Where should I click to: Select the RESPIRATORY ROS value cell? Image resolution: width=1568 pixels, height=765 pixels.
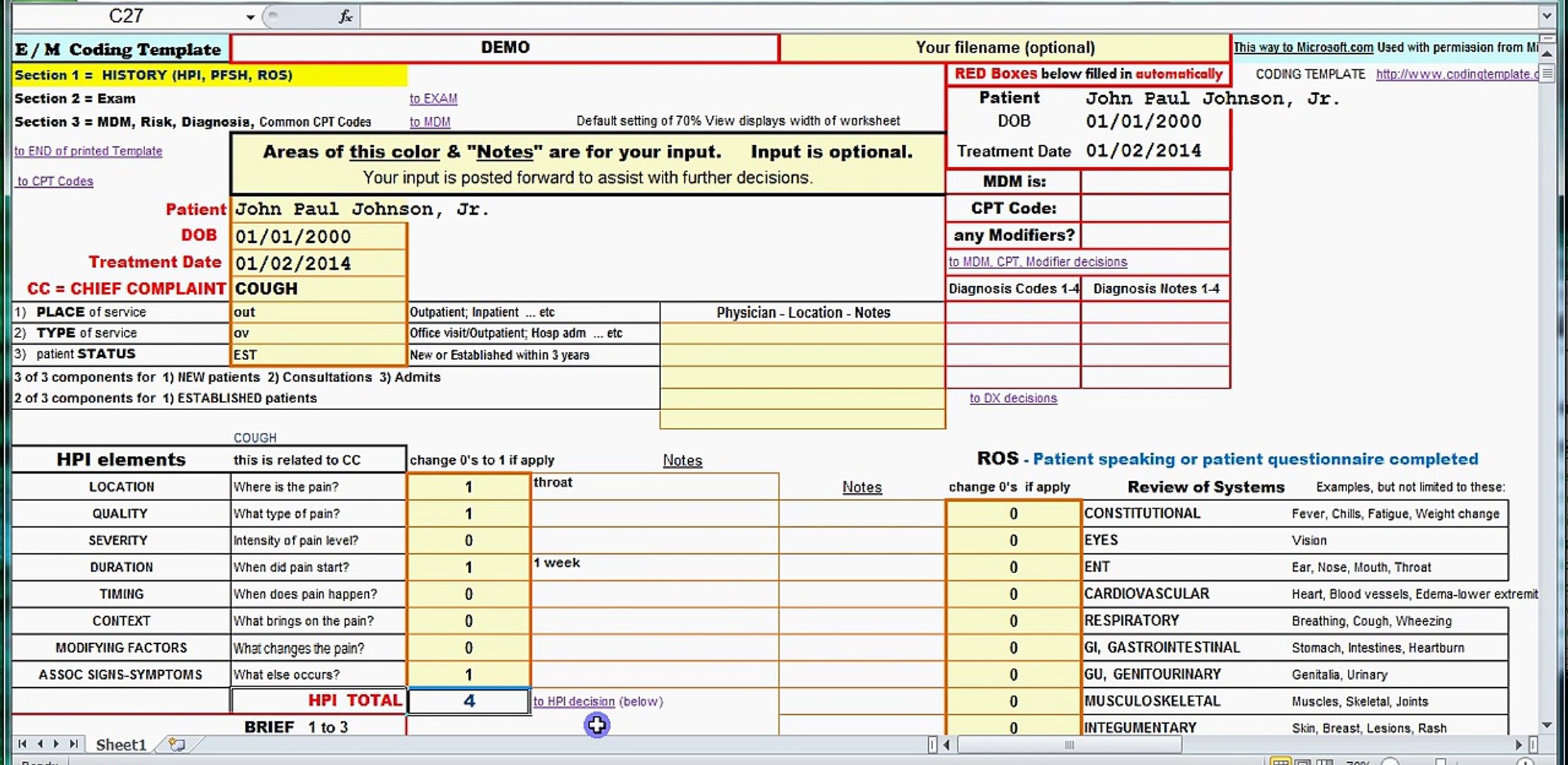click(1013, 621)
